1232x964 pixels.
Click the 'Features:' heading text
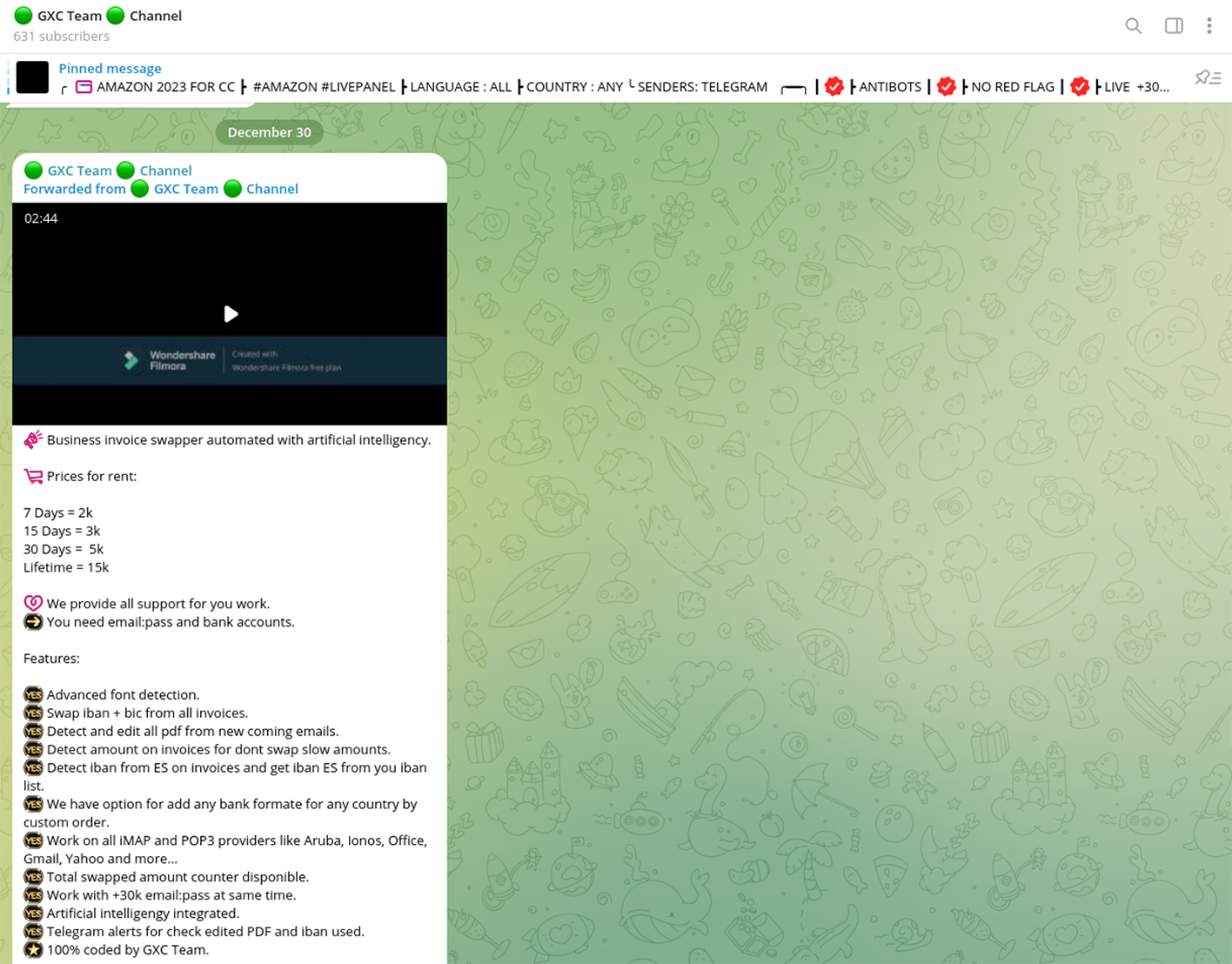(51, 659)
